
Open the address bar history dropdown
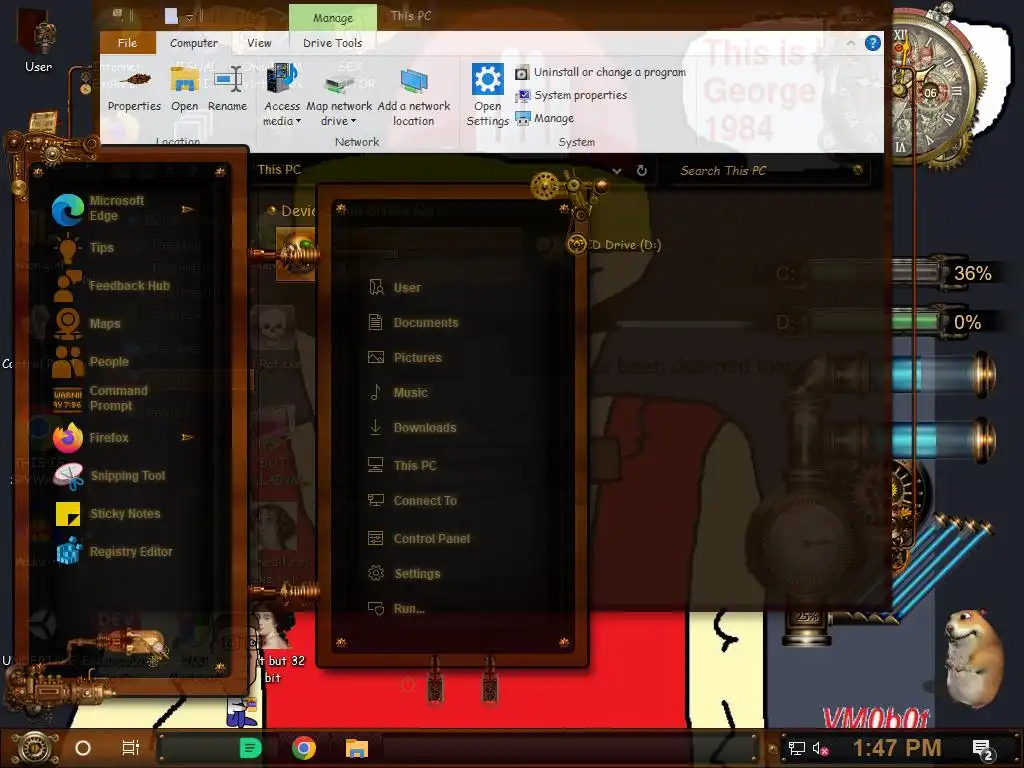616,170
